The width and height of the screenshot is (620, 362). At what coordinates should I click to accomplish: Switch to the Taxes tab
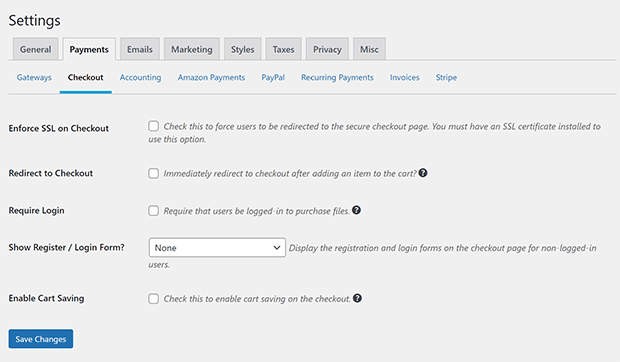click(284, 49)
